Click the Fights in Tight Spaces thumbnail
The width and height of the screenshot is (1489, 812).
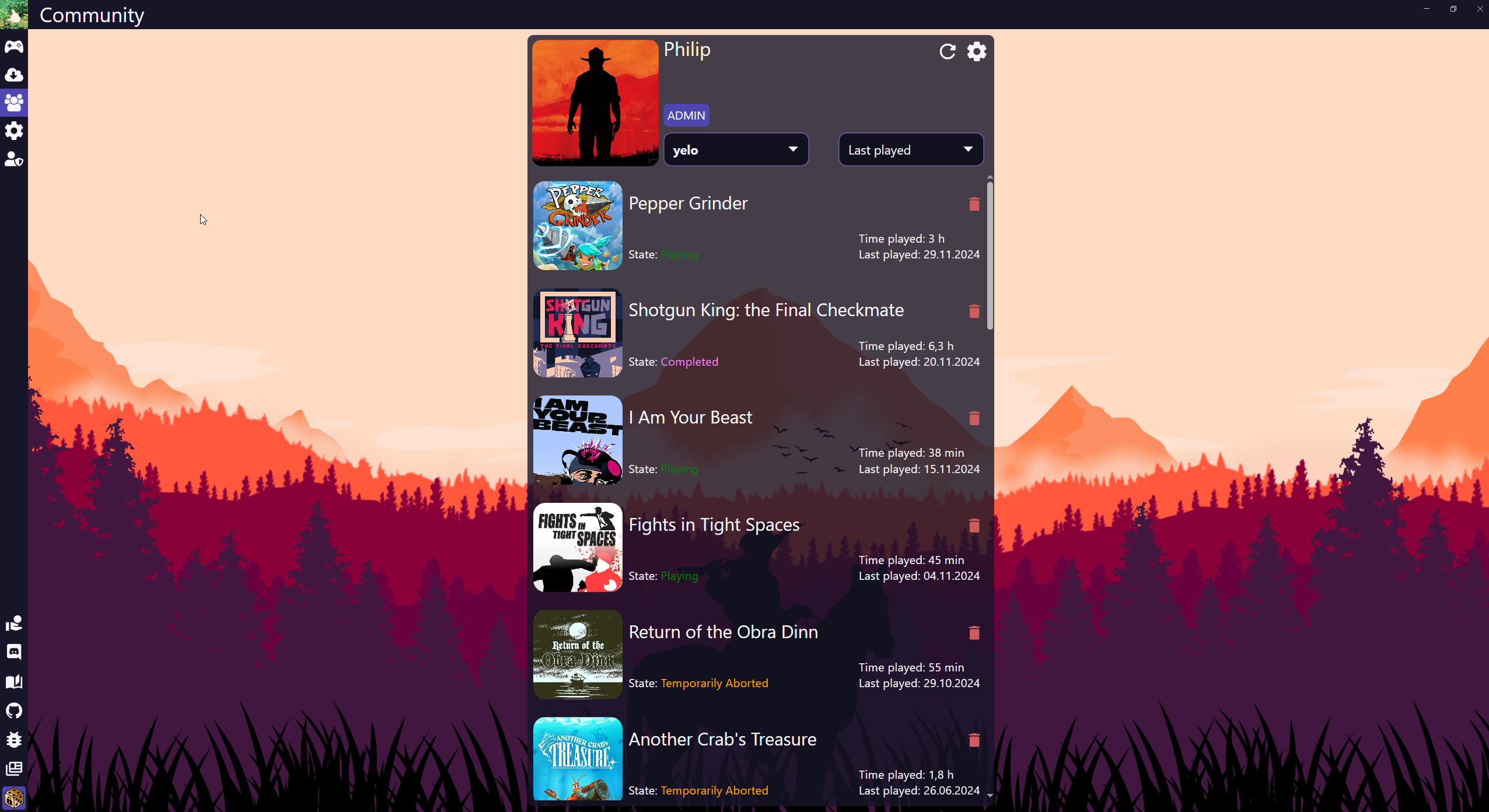[577, 547]
